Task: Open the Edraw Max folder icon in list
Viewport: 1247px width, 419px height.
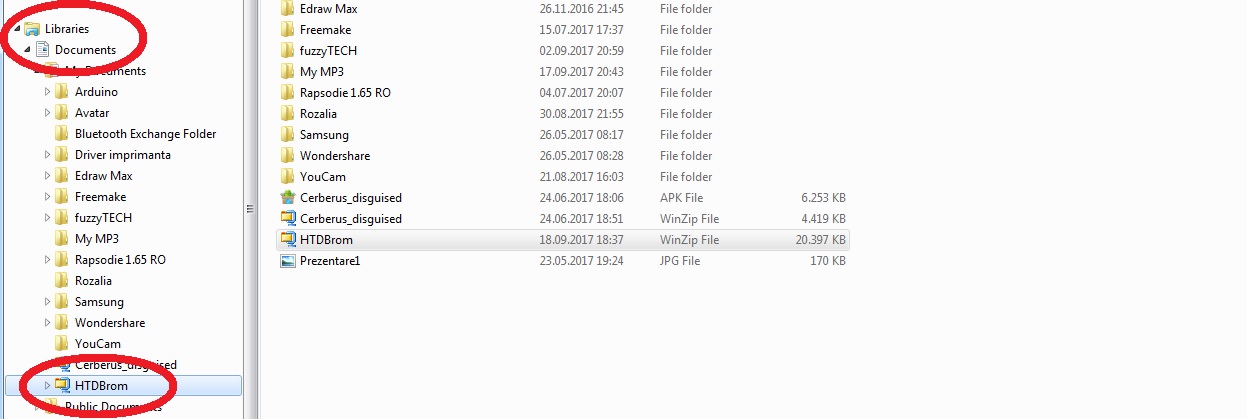Action: [x=288, y=9]
